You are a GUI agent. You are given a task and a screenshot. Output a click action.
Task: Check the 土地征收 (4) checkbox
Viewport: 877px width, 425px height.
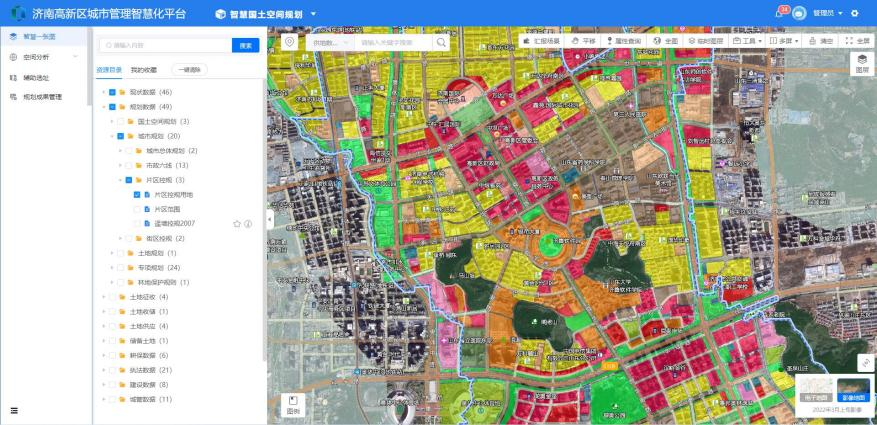(x=112, y=297)
